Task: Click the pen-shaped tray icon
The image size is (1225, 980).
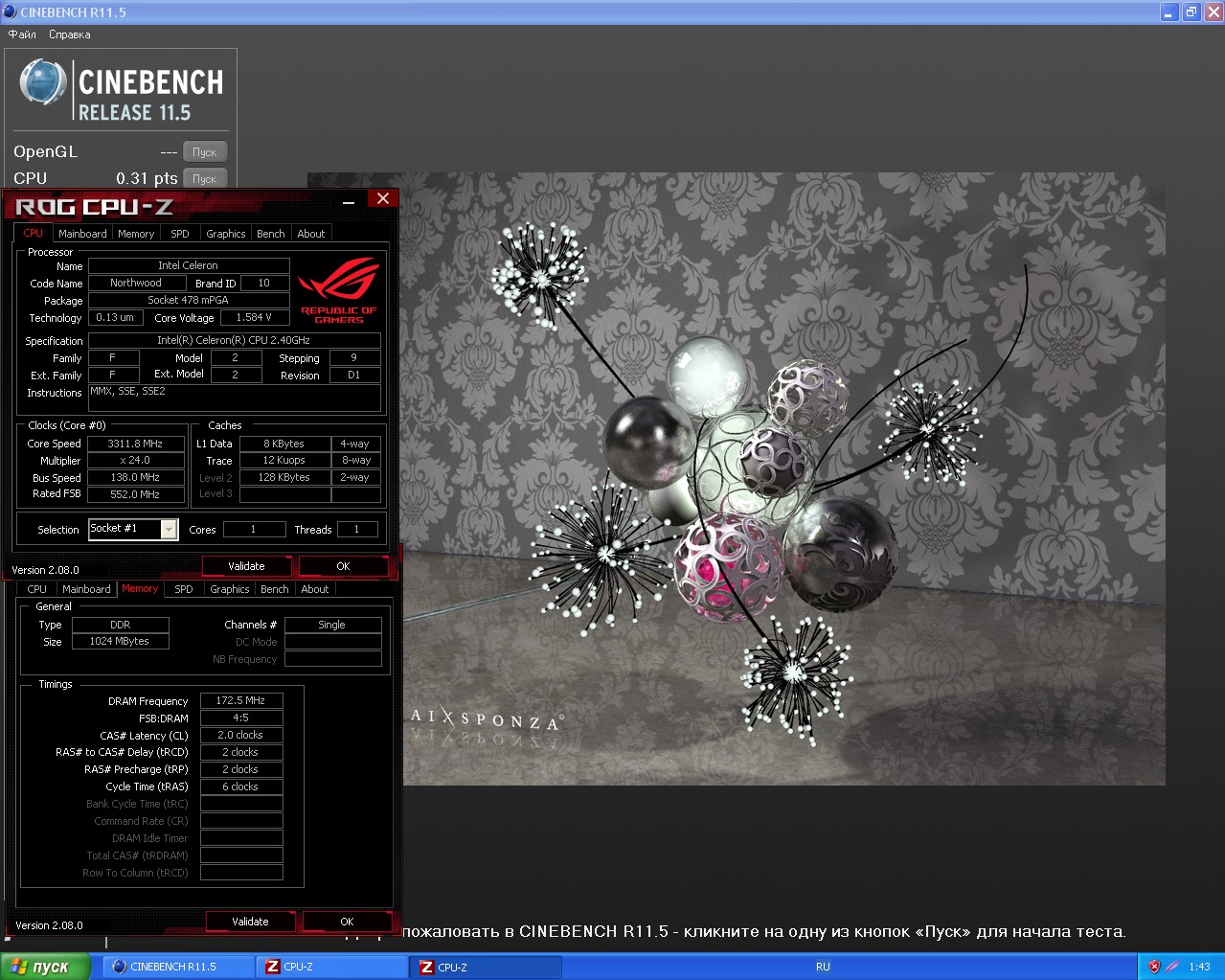Action: 1171,967
